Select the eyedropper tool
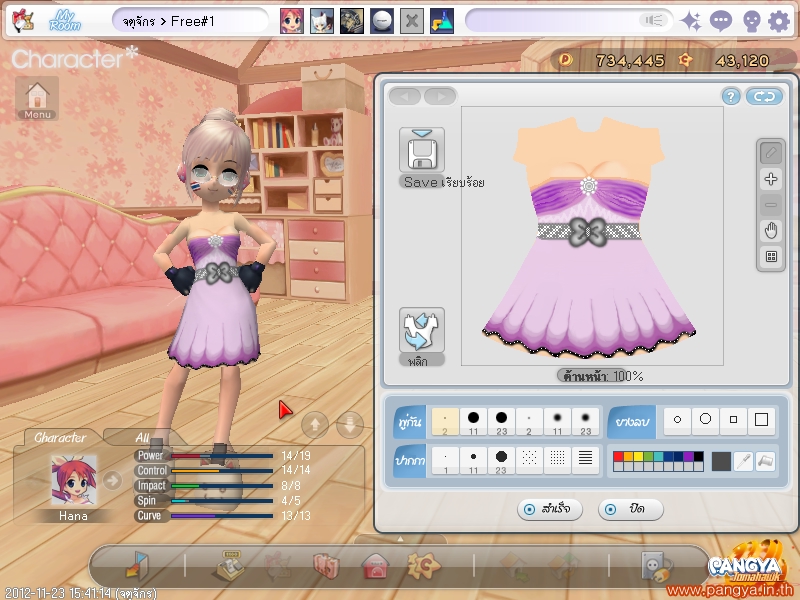This screenshot has height=600, width=800. 744,461
